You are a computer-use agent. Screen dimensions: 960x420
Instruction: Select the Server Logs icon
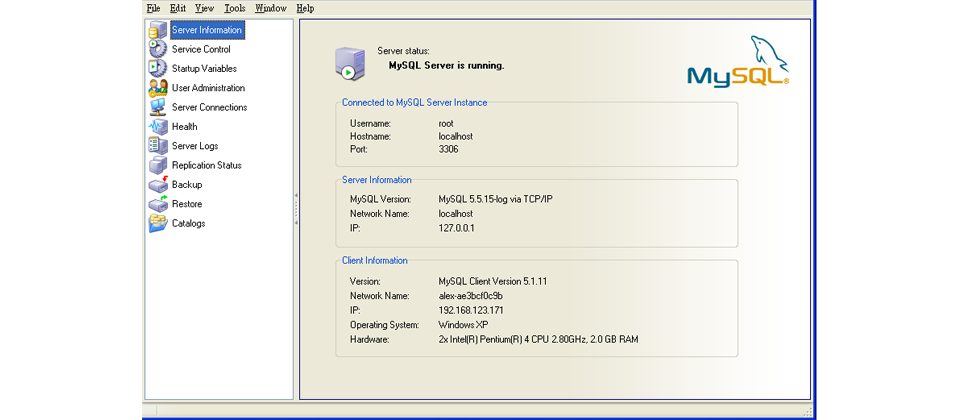pyautogui.click(x=158, y=146)
